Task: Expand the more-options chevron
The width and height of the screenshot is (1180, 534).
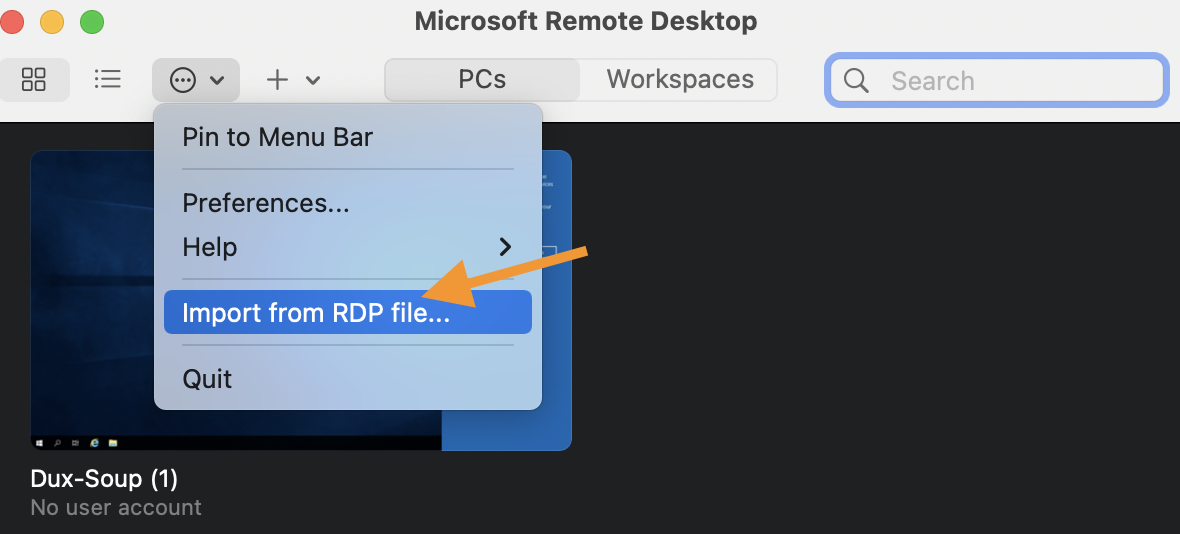Action: 217,80
